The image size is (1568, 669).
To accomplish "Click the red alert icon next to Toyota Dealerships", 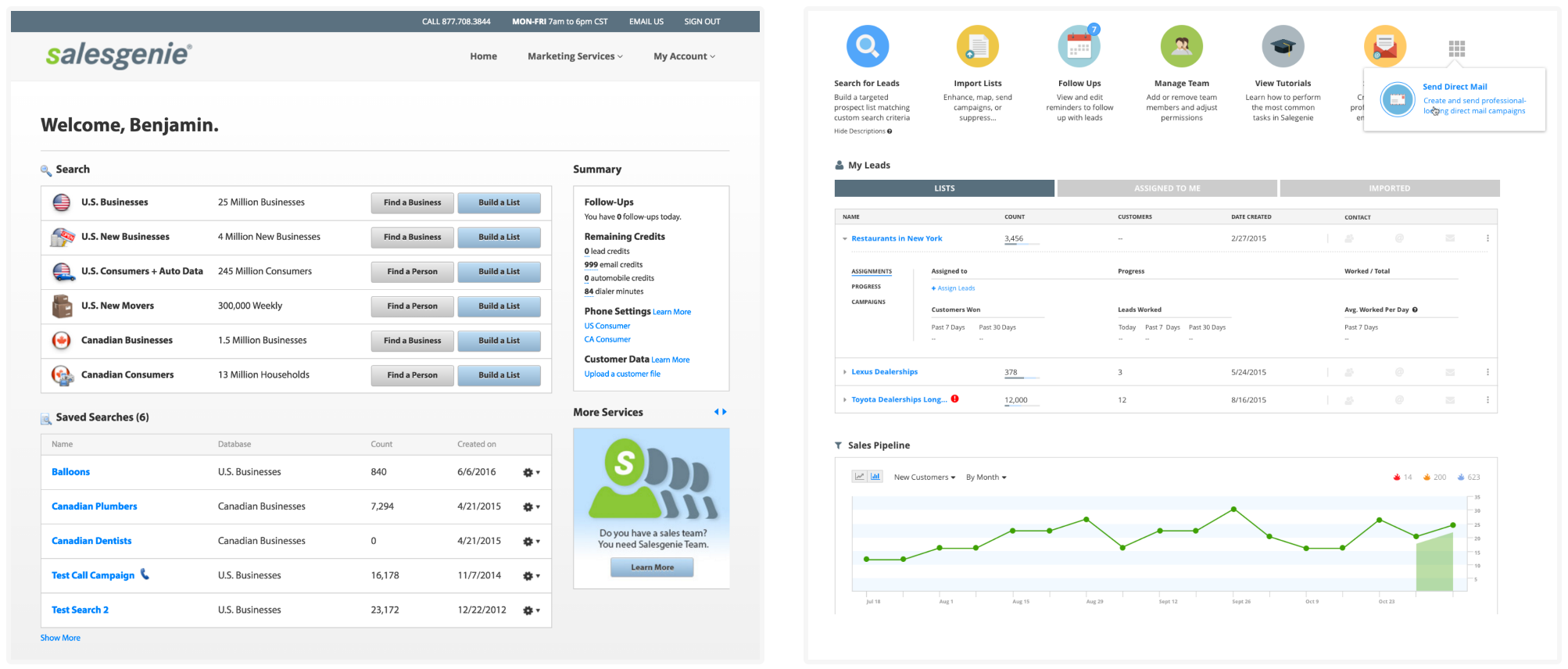I will [x=954, y=399].
